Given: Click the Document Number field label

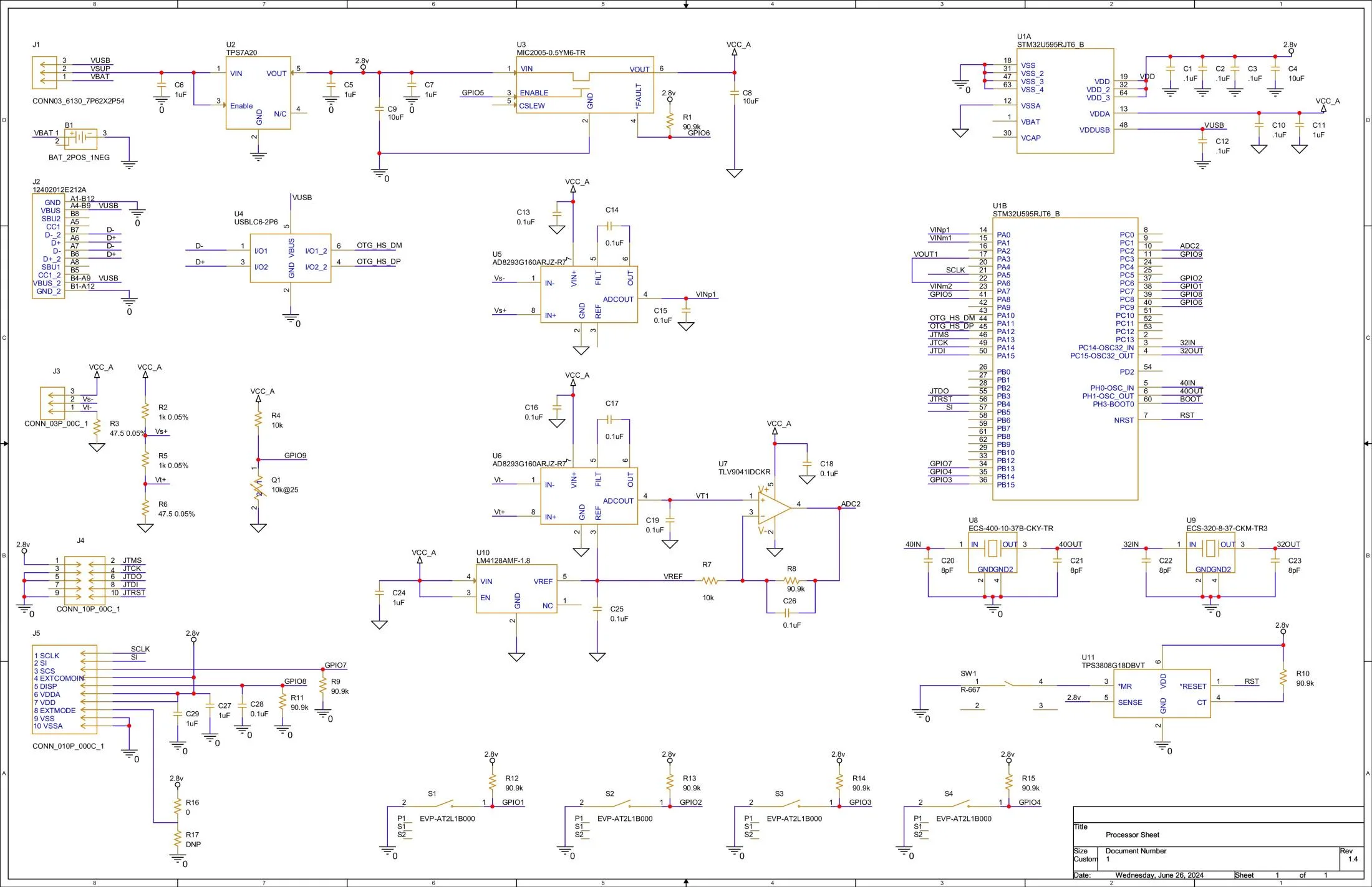Looking at the screenshot, I should tap(1136, 851).
